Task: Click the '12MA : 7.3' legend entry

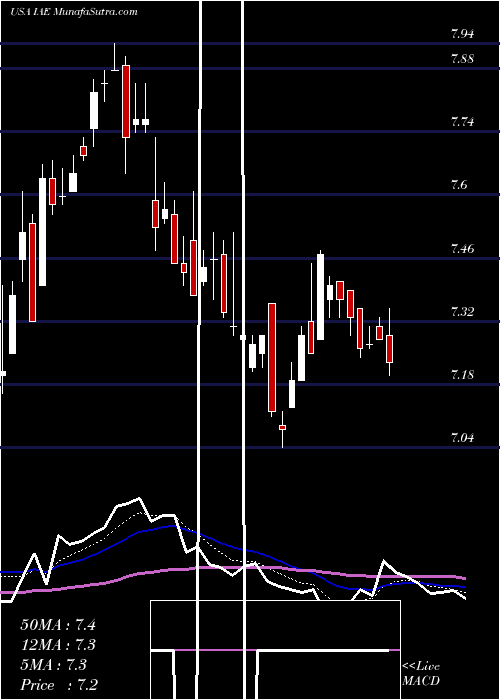Action: click(58, 645)
